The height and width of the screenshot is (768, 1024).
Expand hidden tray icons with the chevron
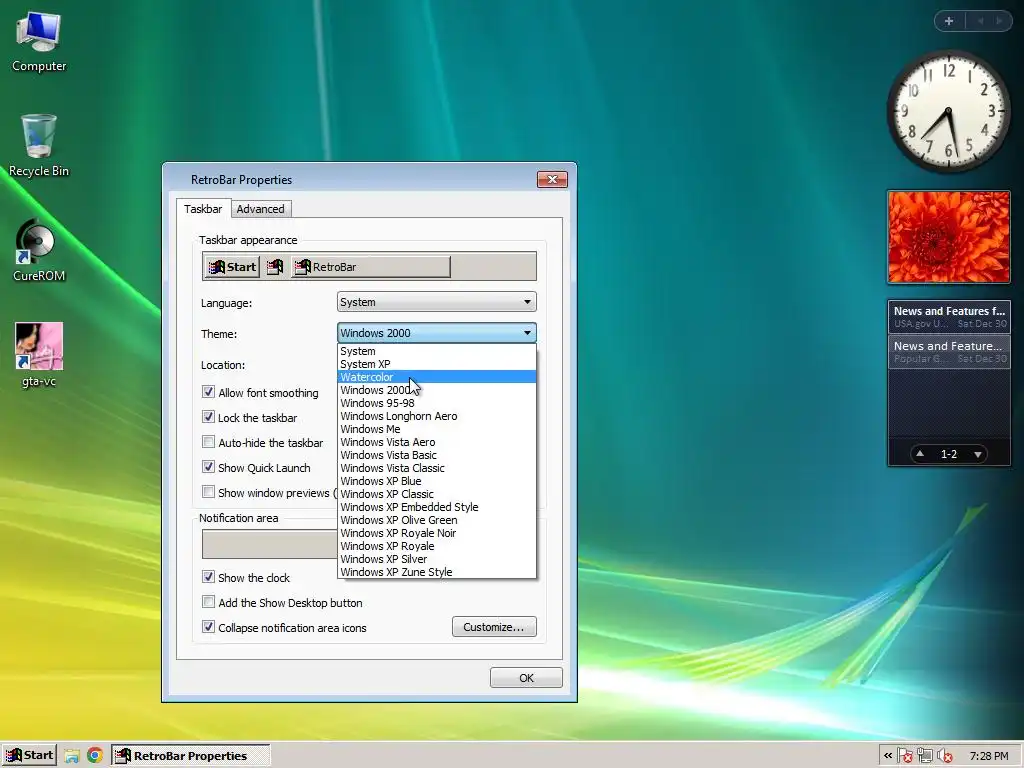888,756
